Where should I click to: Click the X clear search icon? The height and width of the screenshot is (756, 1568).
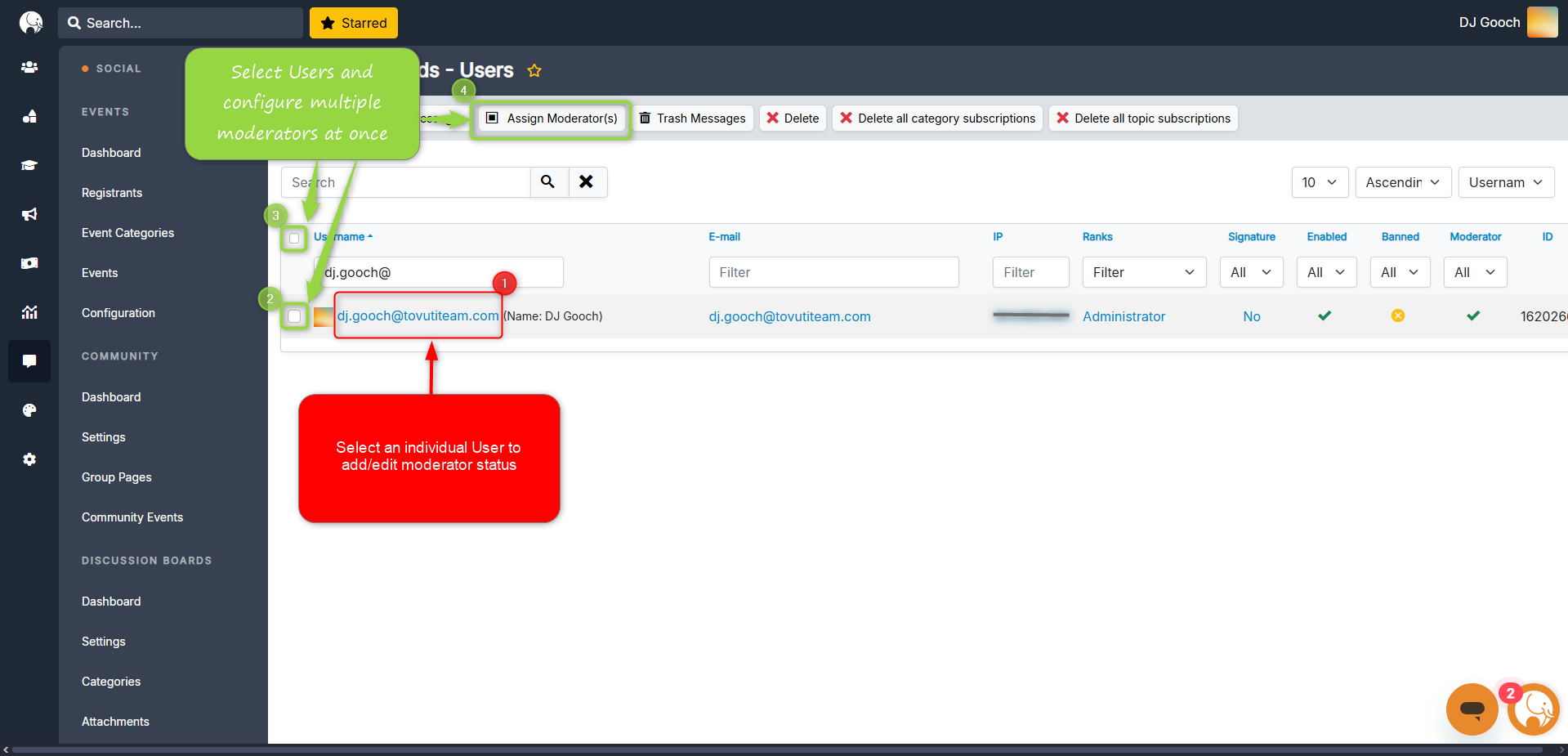pos(587,182)
